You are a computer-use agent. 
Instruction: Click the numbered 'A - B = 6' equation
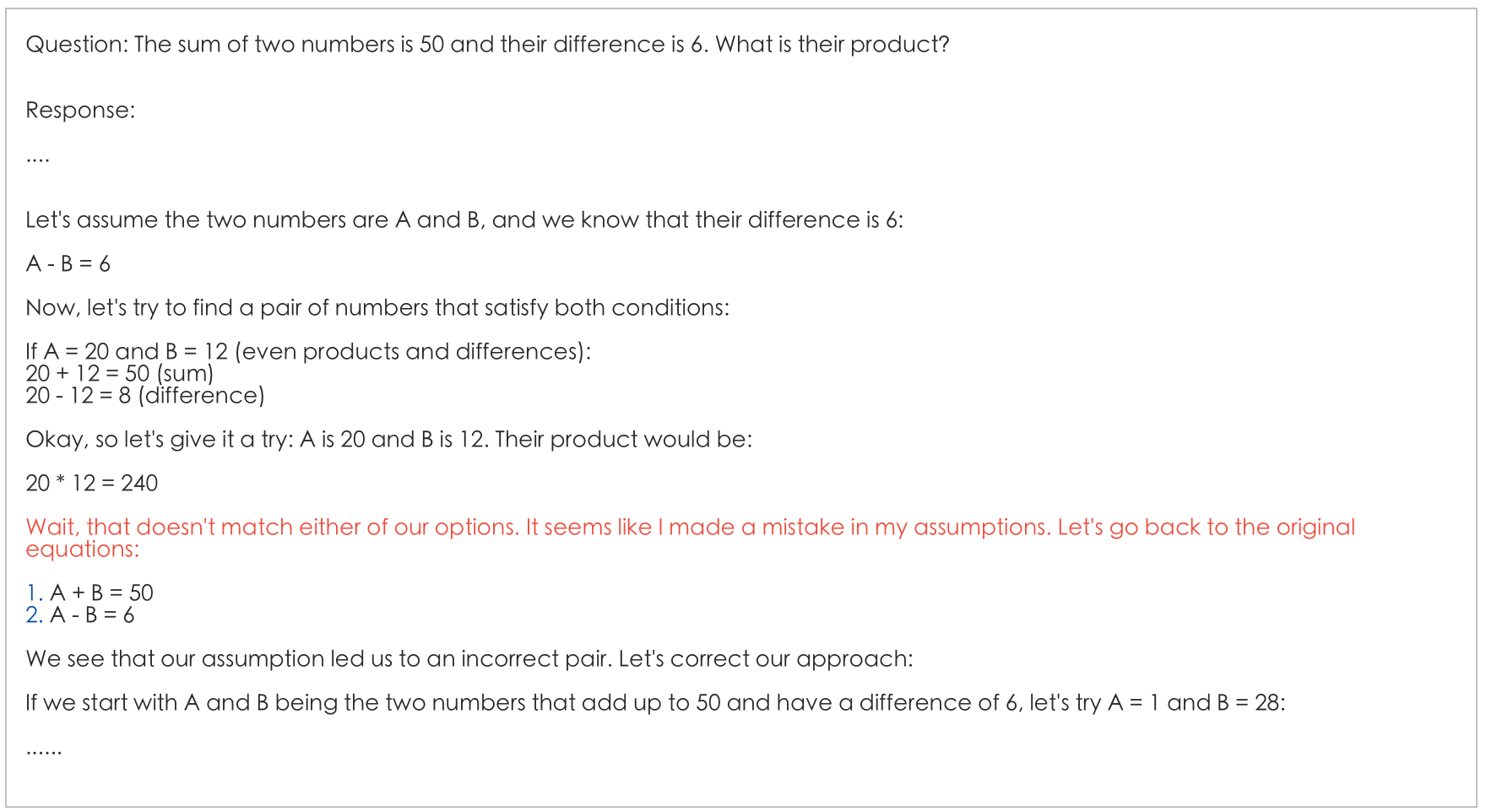[x=92, y=614]
